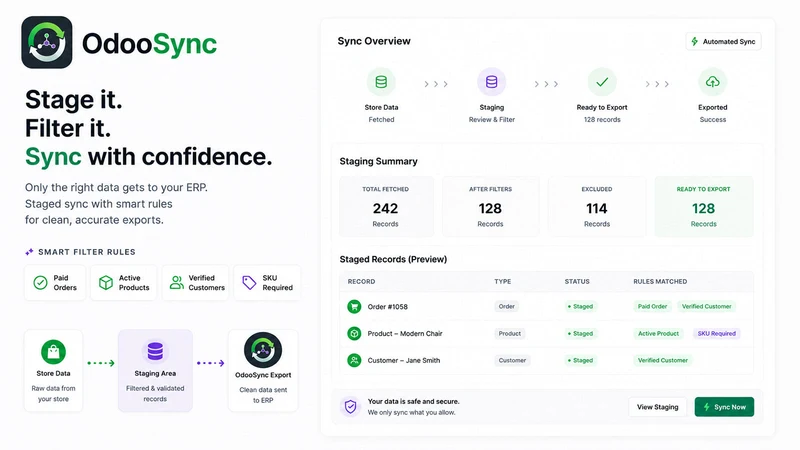
Task: Click the Order #1058 cart icon
Action: [354, 307]
